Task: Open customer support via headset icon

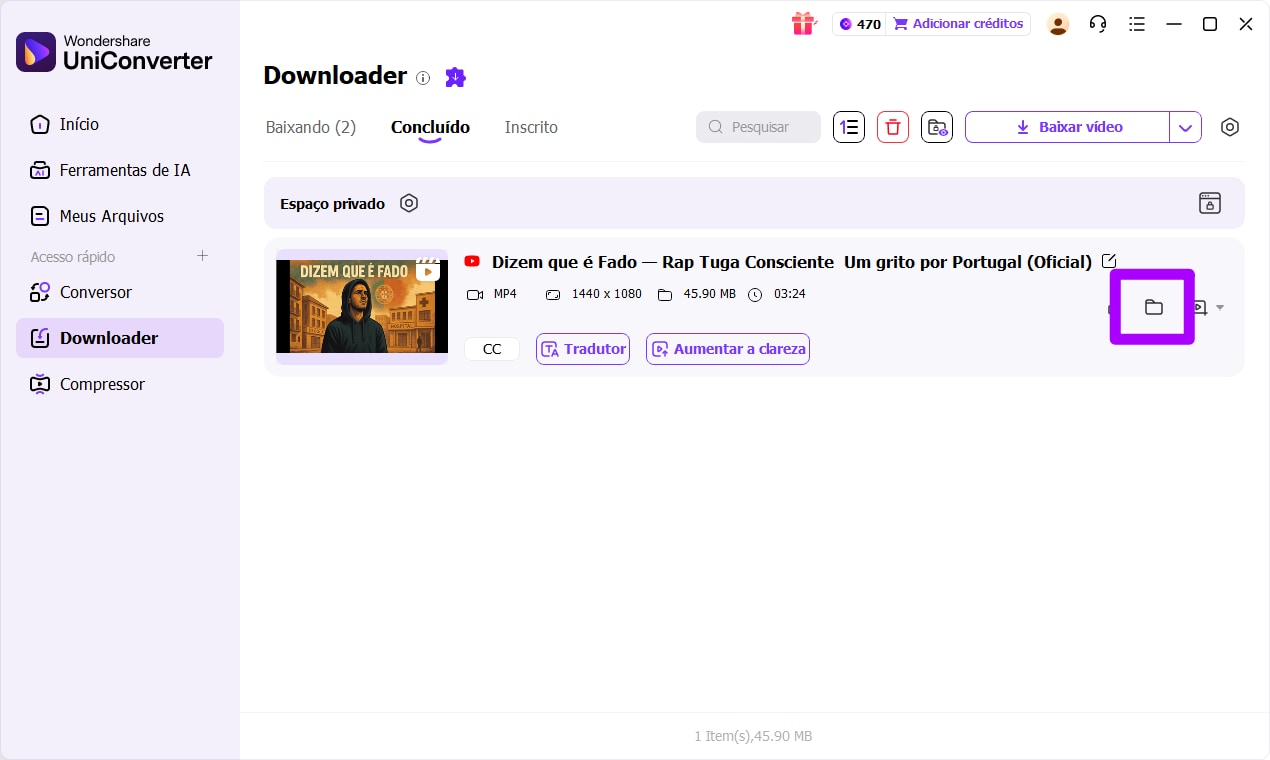Action: point(1098,24)
